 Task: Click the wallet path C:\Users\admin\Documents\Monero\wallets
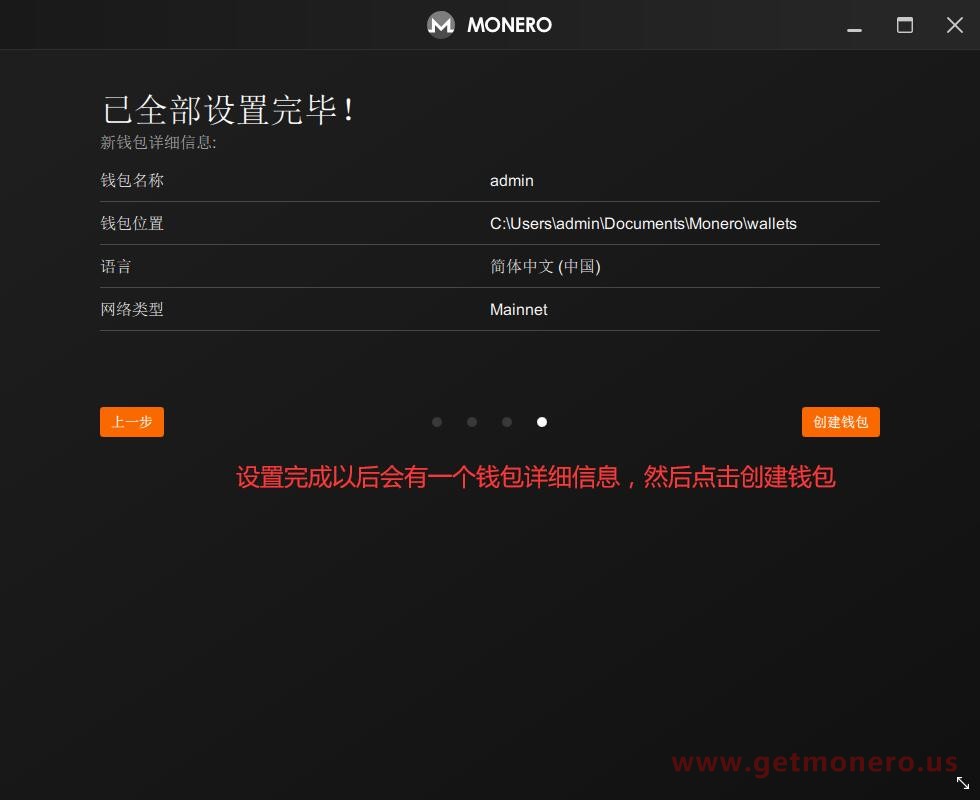tap(643, 224)
